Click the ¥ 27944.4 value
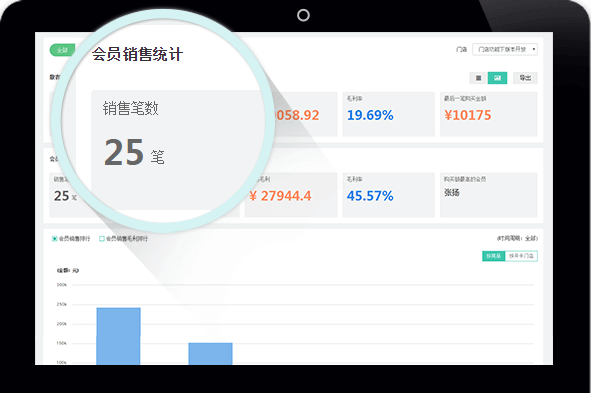 coord(280,196)
